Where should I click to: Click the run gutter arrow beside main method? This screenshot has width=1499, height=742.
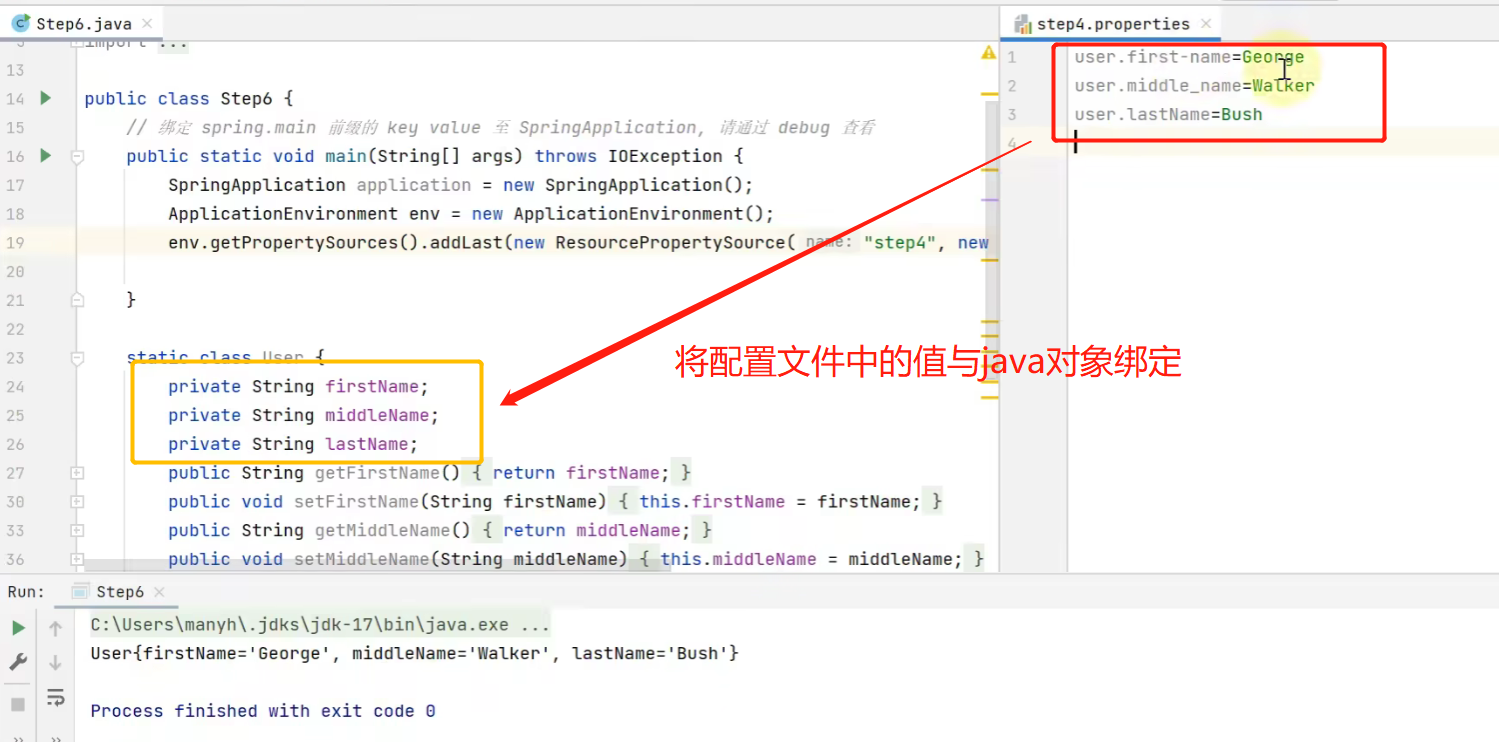click(45, 156)
